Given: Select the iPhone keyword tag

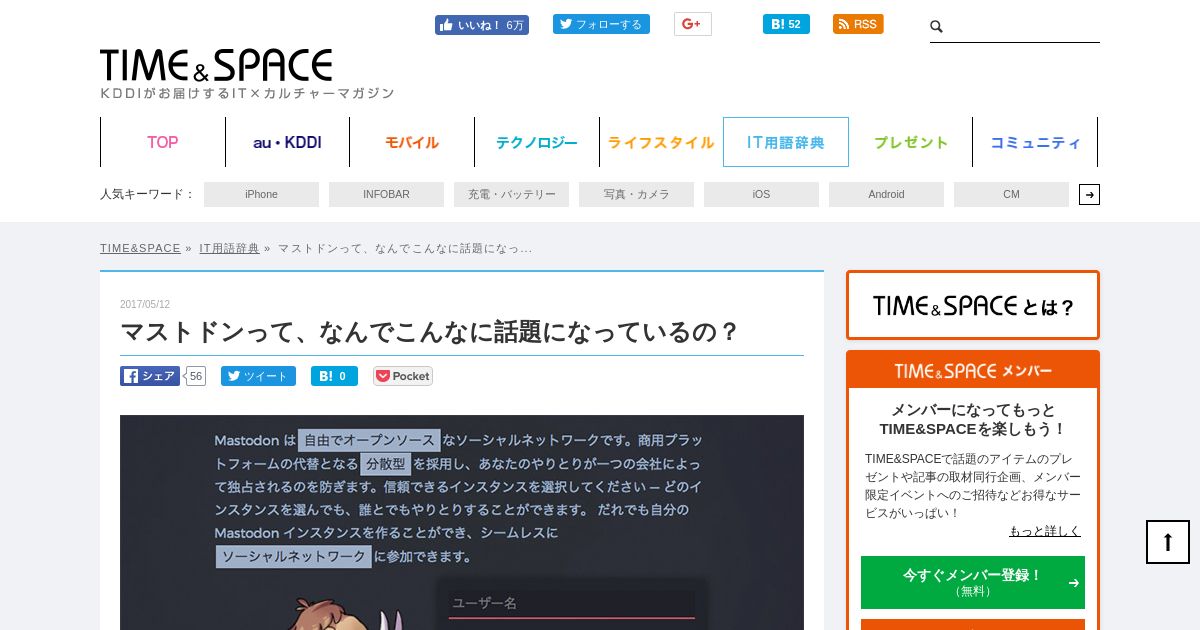Looking at the screenshot, I should click(x=261, y=194).
